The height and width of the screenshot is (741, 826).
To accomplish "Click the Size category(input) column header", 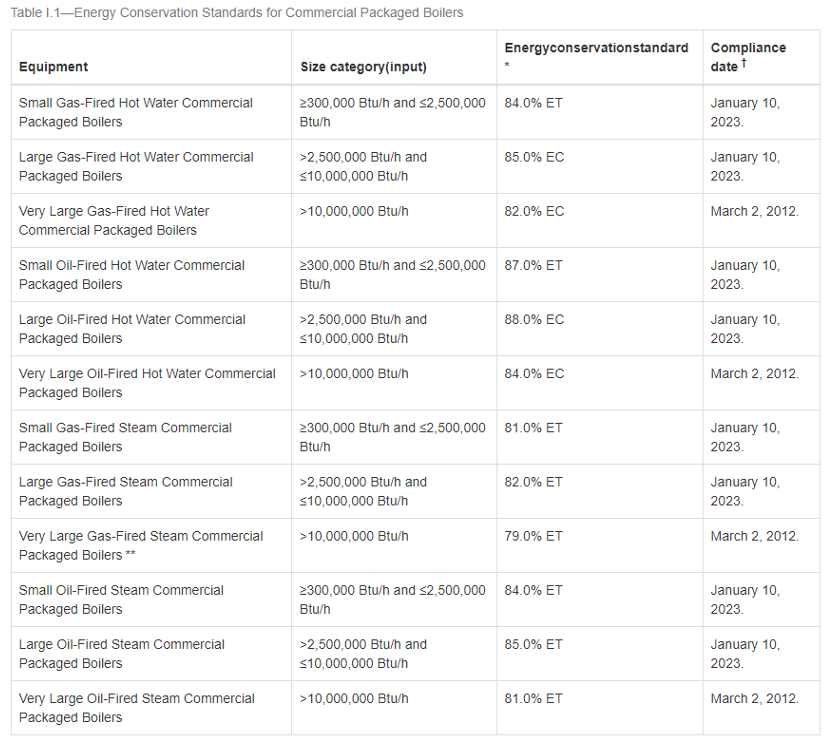I will tap(363, 67).
